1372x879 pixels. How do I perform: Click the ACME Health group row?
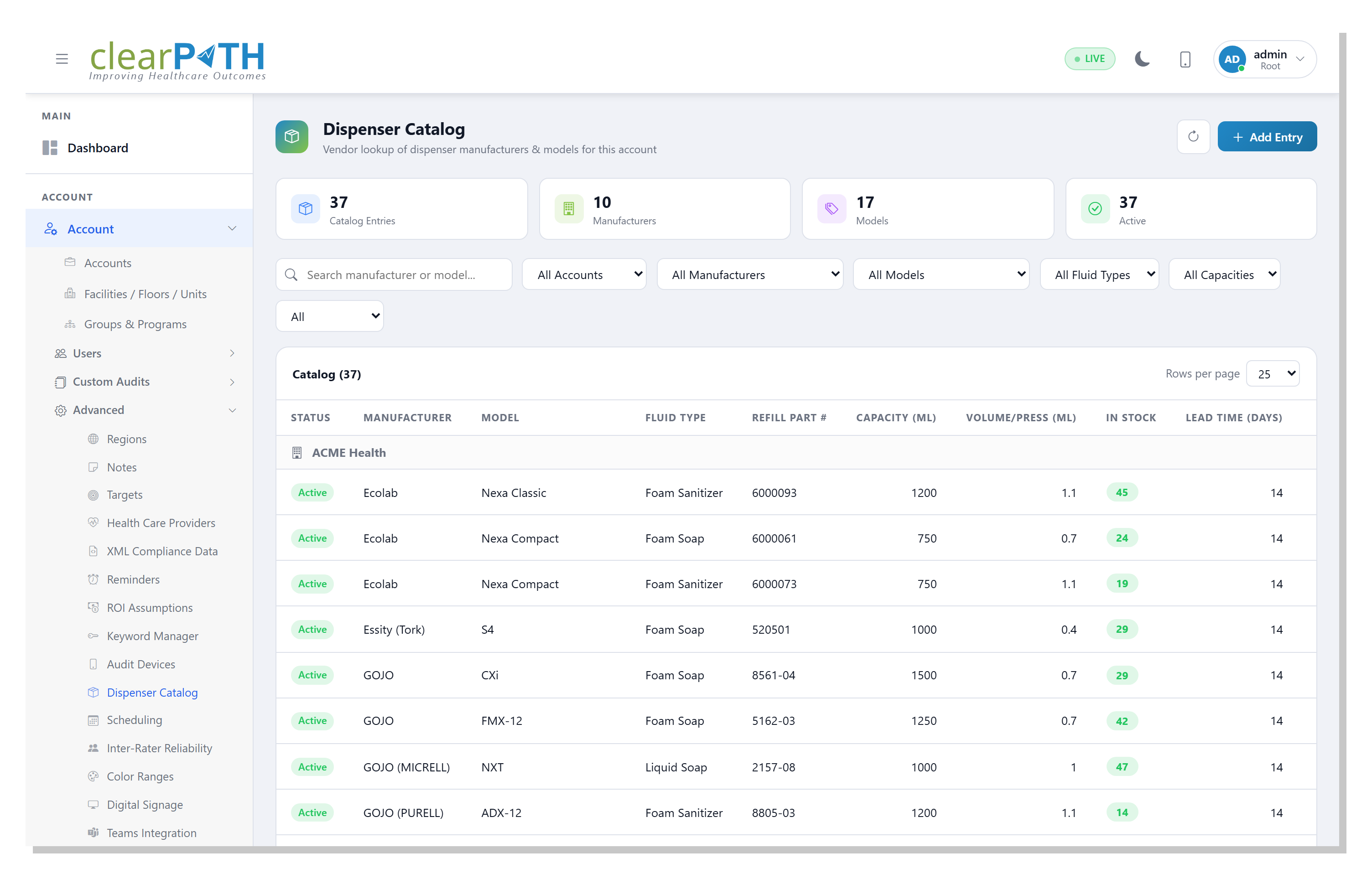(x=796, y=452)
